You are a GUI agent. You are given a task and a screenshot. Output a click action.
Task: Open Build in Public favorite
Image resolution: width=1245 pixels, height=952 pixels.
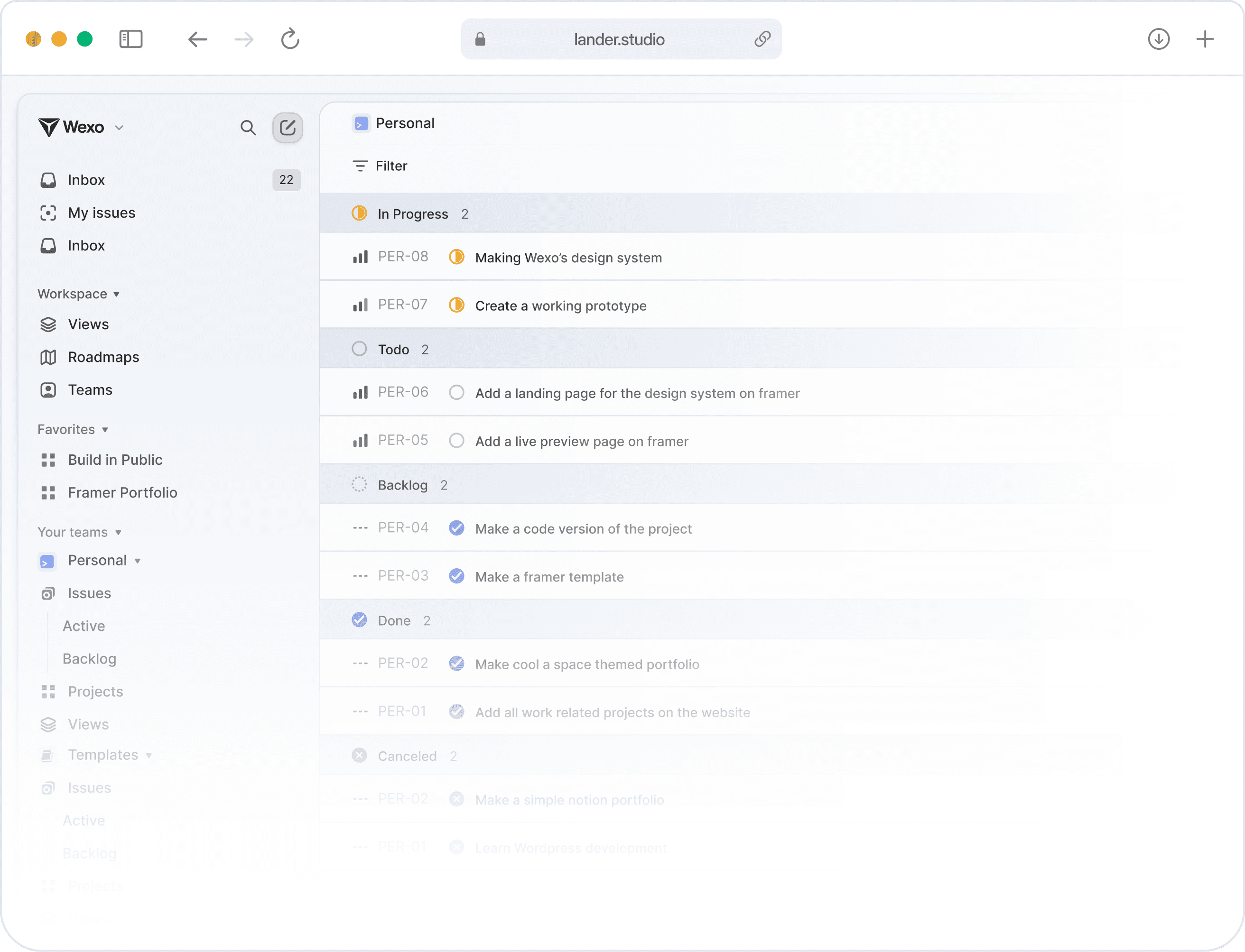pos(115,460)
